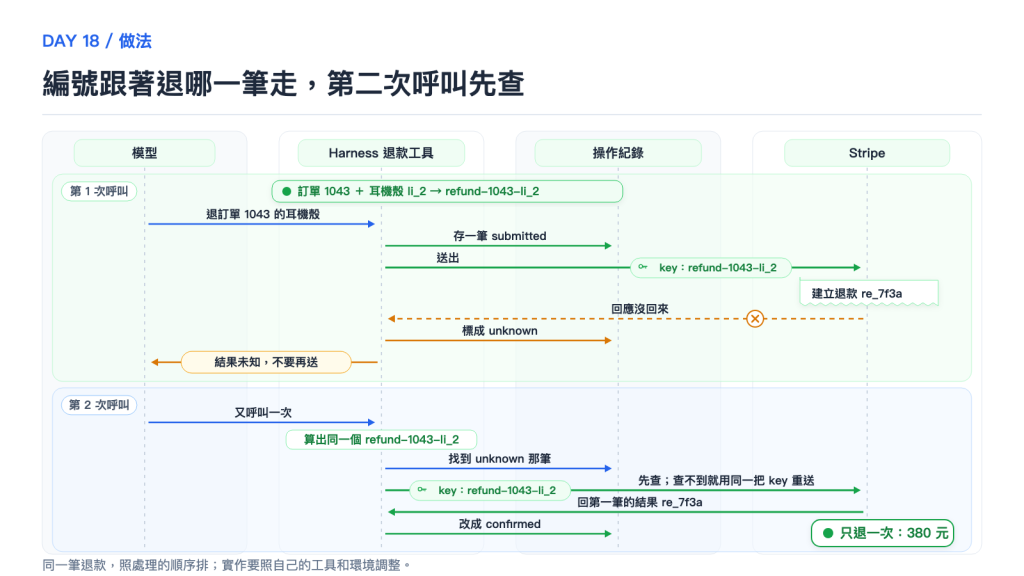Screen dimensions: 1024x576
Task: Click the 第 1 次呼叫 label
Action: point(99,191)
